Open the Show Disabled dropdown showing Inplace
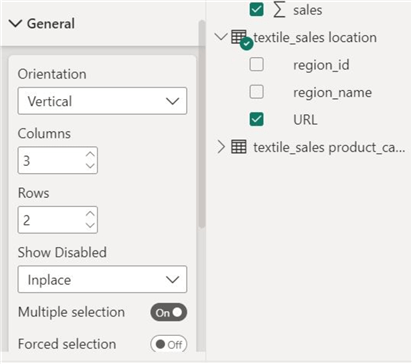The image size is (412, 364). (102, 279)
